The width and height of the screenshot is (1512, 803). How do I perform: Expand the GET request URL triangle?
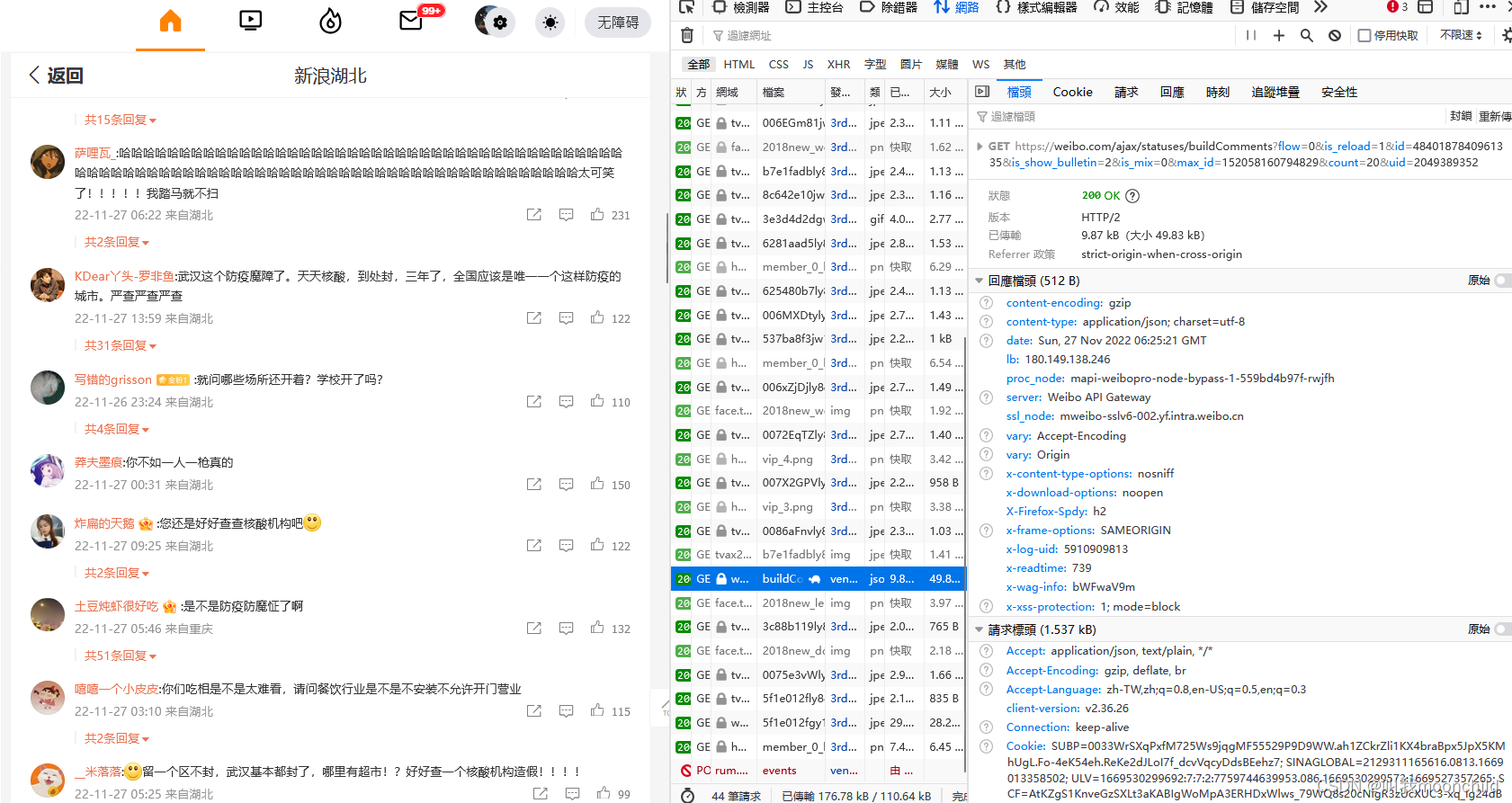pyautogui.click(x=980, y=146)
